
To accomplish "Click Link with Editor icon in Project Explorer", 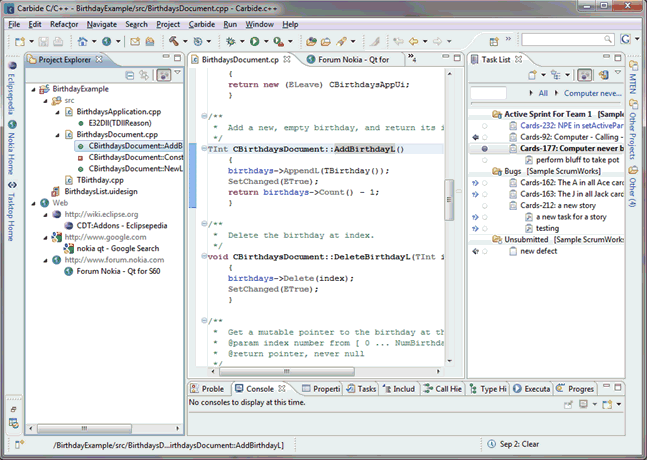I will 145,75.
